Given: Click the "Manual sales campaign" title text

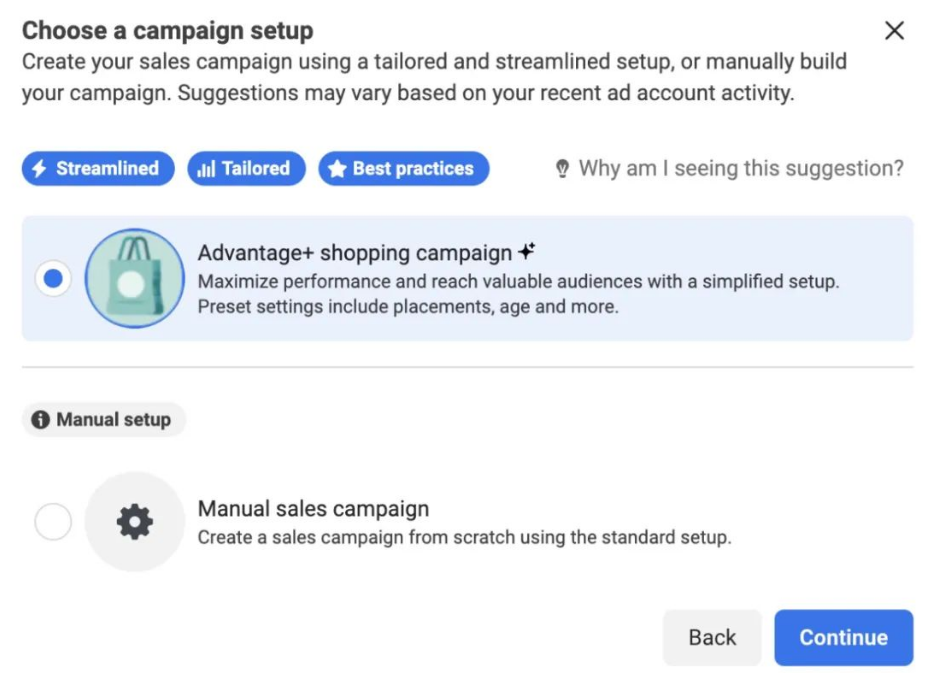Looking at the screenshot, I should pyautogui.click(x=313, y=509).
